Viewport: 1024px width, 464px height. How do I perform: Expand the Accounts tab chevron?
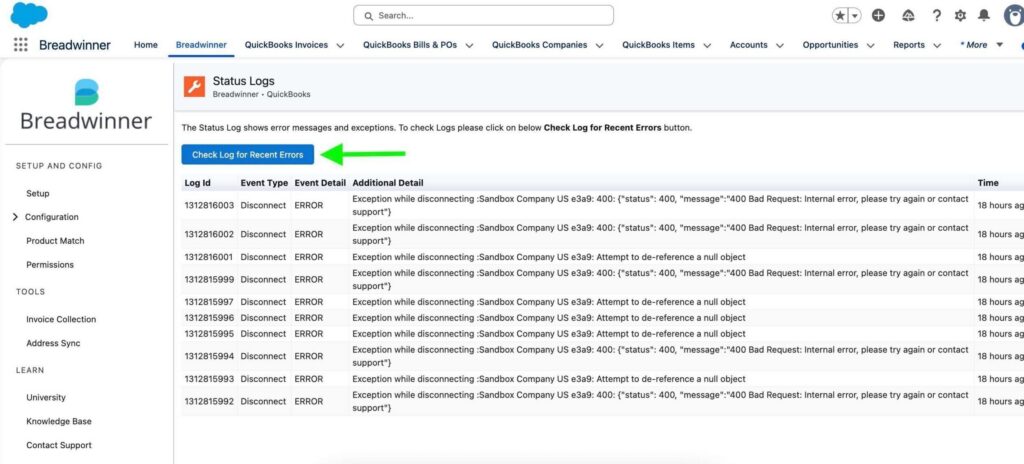coord(780,46)
